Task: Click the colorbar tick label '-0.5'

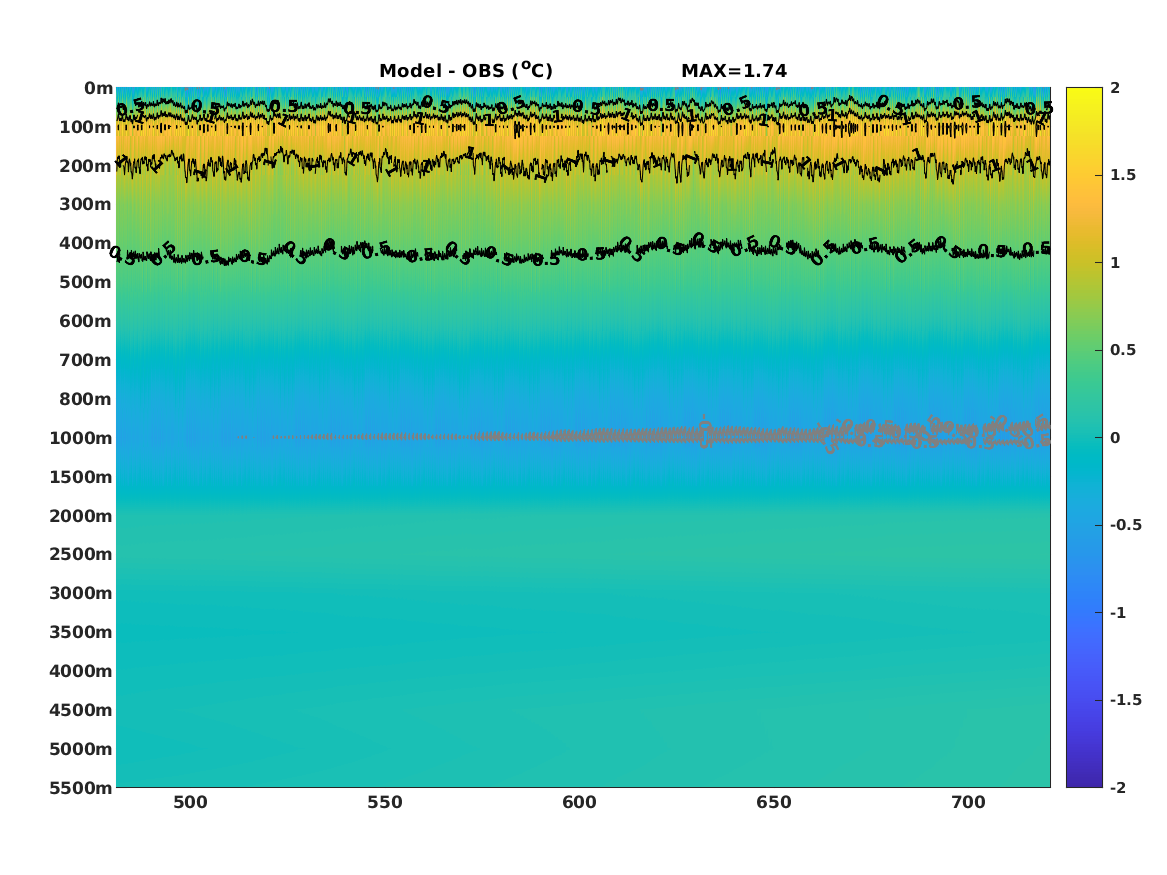Action: pyautogui.click(x=1126, y=525)
